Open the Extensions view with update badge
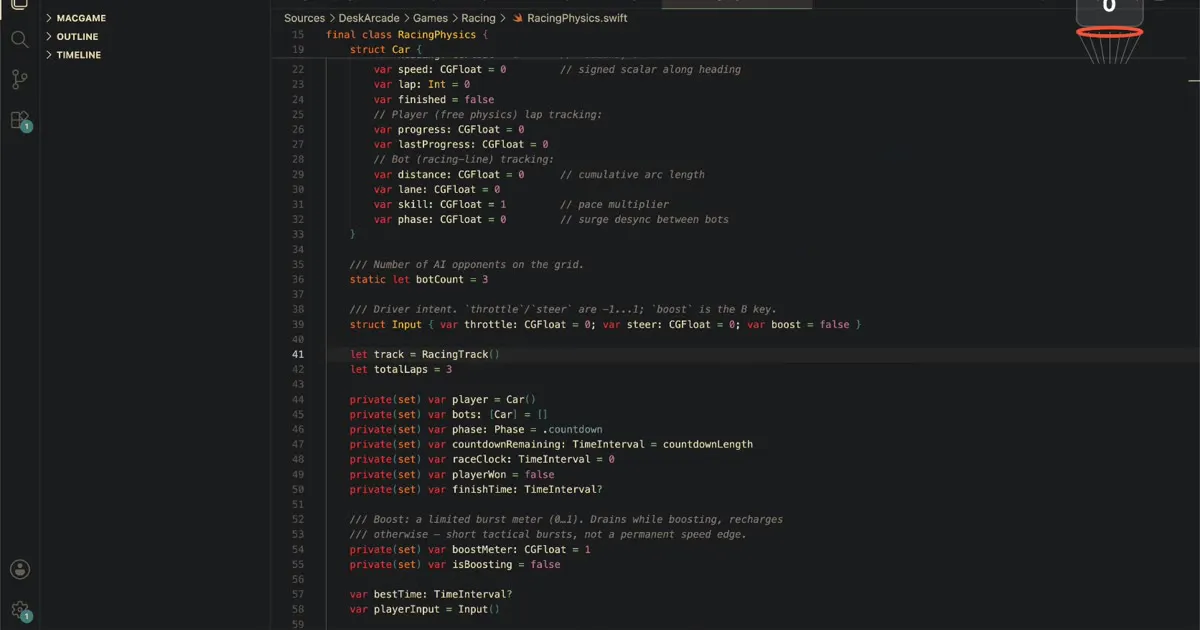Viewport: 1200px width, 630px height. point(19,121)
